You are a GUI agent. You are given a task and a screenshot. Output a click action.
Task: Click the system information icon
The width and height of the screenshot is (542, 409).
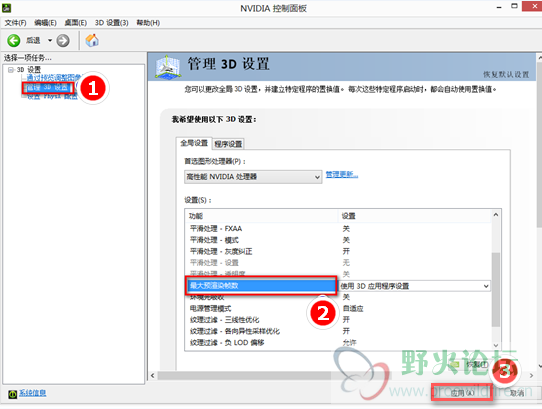tap(12, 394)
